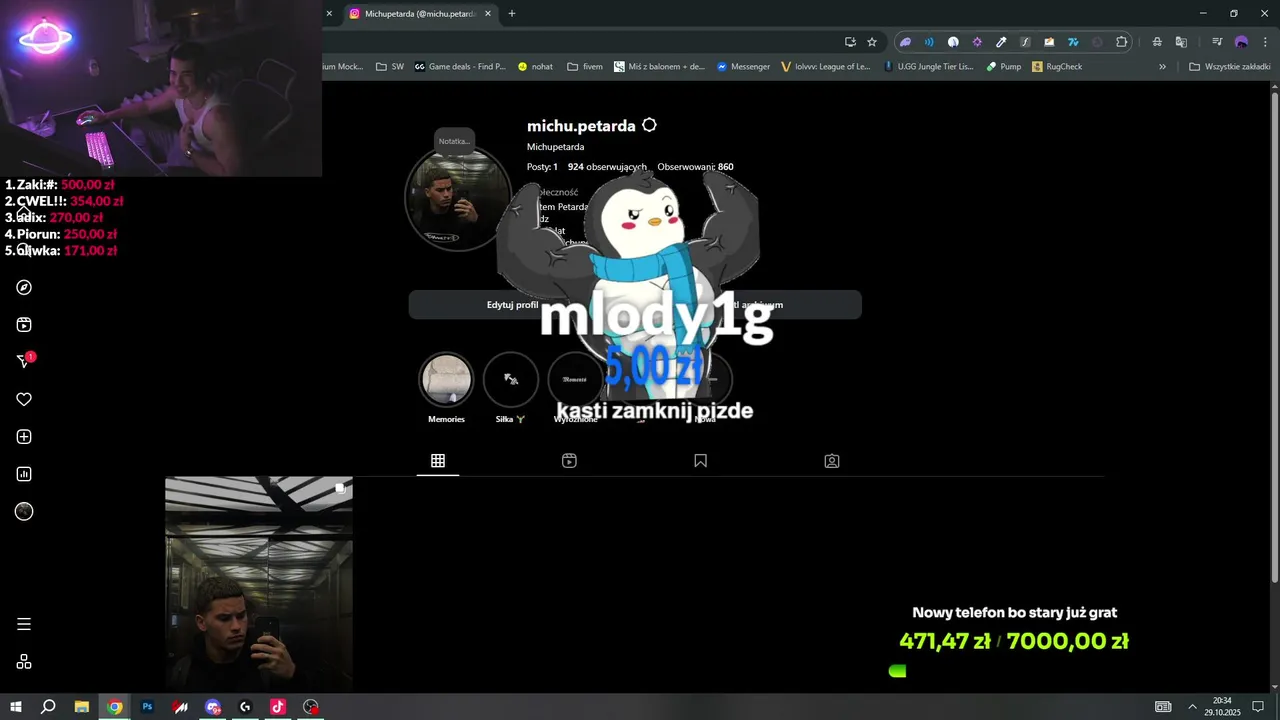This screenshot has width=1280, height=720.
Task: Open Chrome extensions puzzle icon
Action: click(1122, 42)
